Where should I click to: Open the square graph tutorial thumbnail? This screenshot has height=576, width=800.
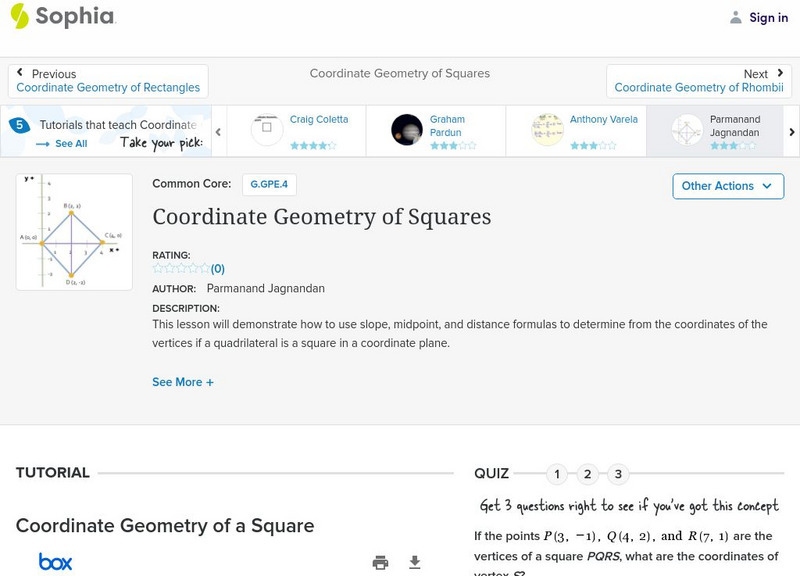(74, 232)
